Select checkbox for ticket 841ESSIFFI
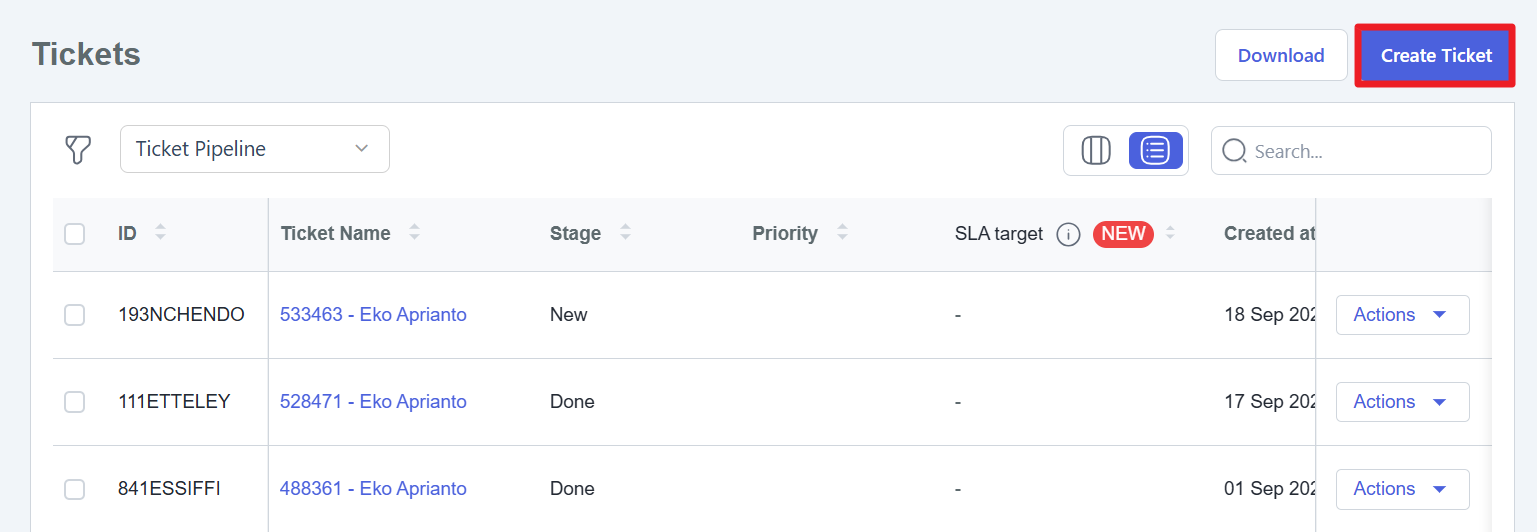The width and height of the screenshot is (1537, 532). click(75, 489)
